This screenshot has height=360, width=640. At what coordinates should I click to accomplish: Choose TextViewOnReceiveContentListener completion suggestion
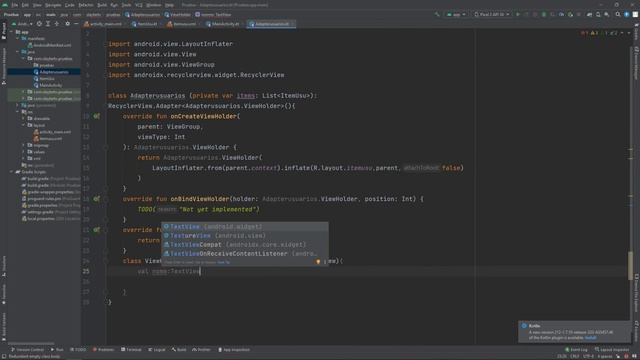(x=245, y=253)
